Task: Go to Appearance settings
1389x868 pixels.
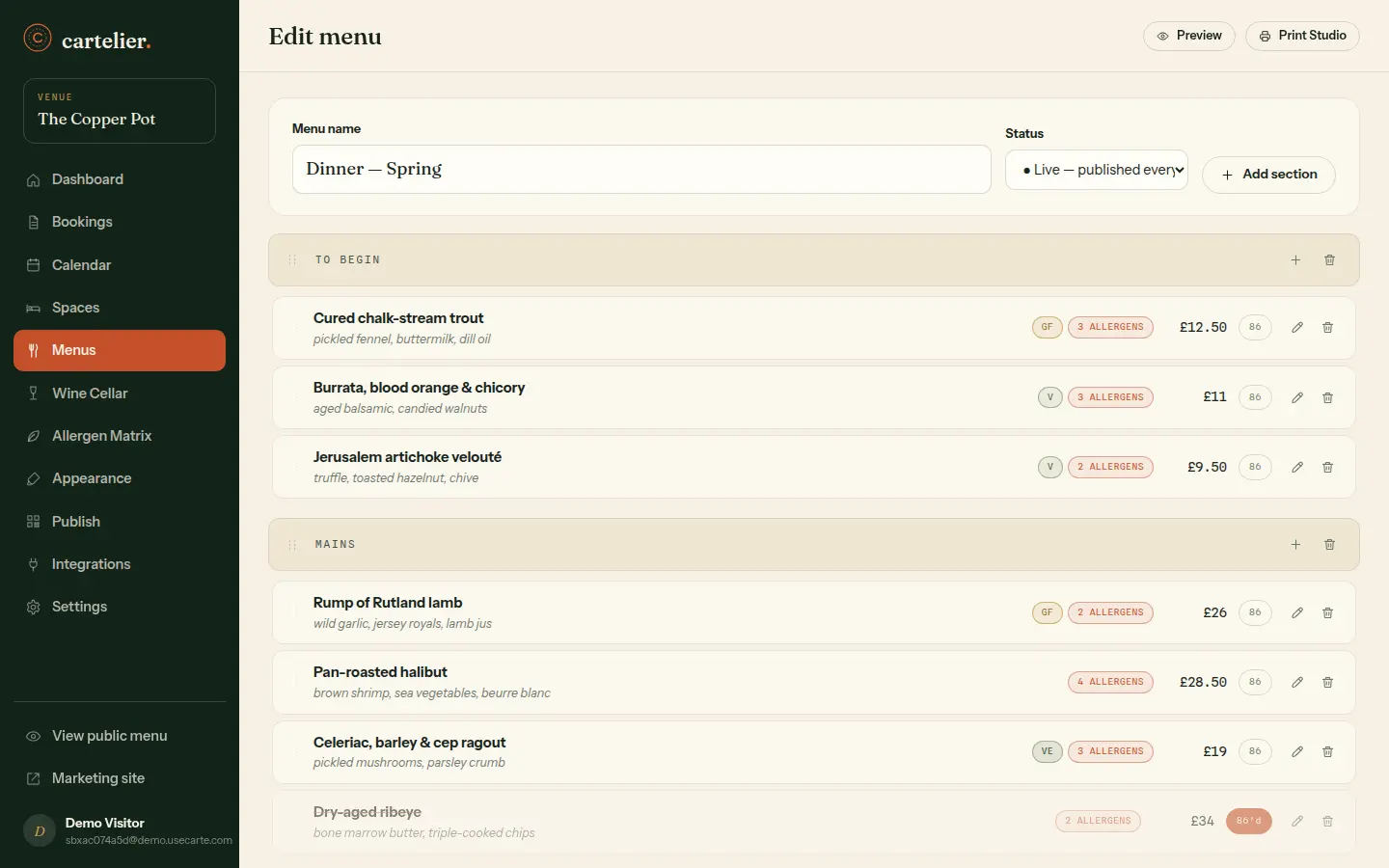Action: point(120,478)
